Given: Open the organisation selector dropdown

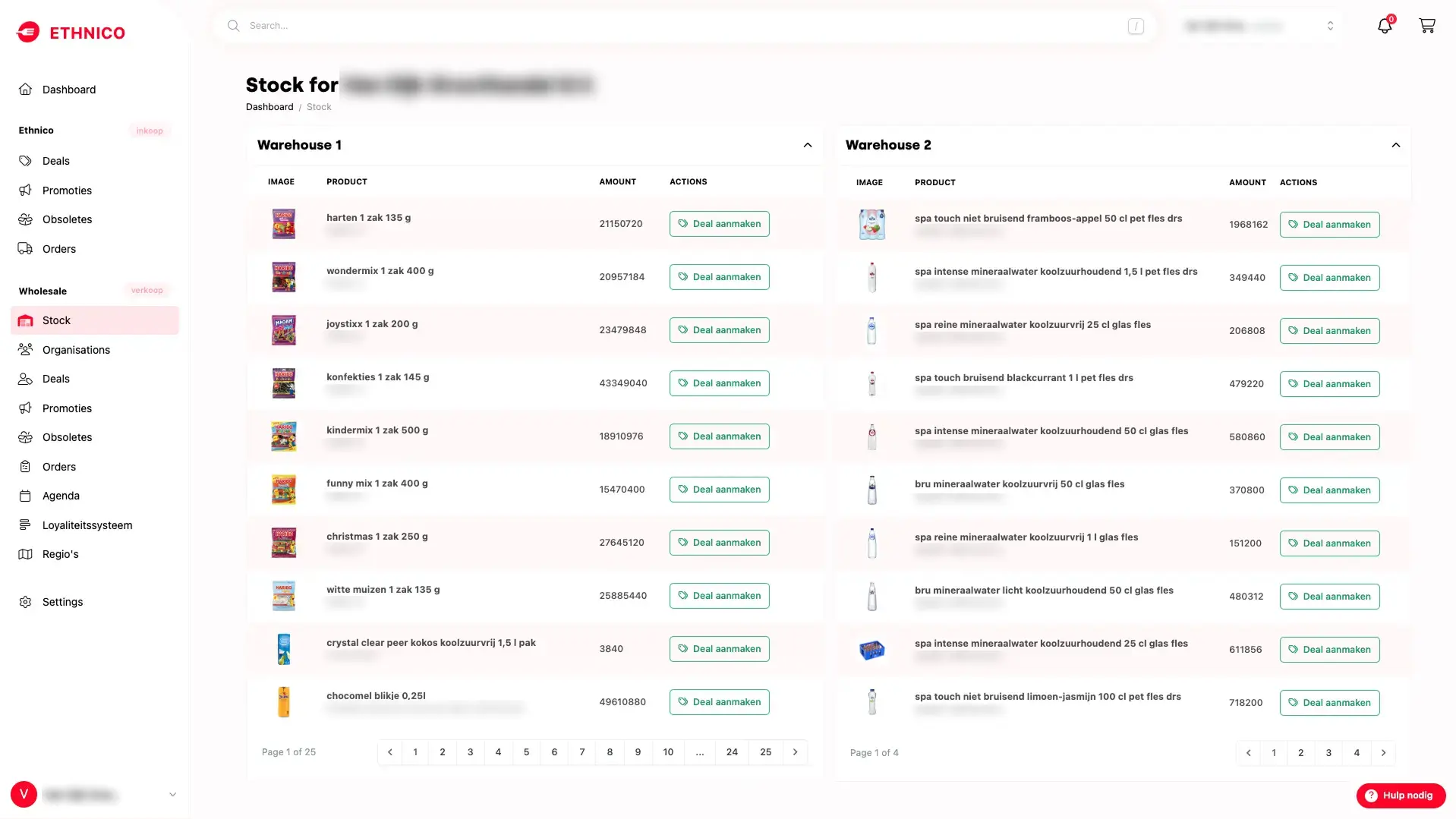Looking at the screenshot, I should (1260, 26).
